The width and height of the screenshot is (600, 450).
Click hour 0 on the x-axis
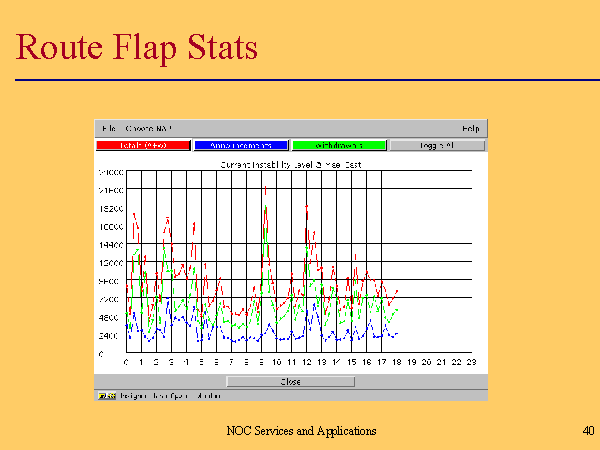(126, 362)
